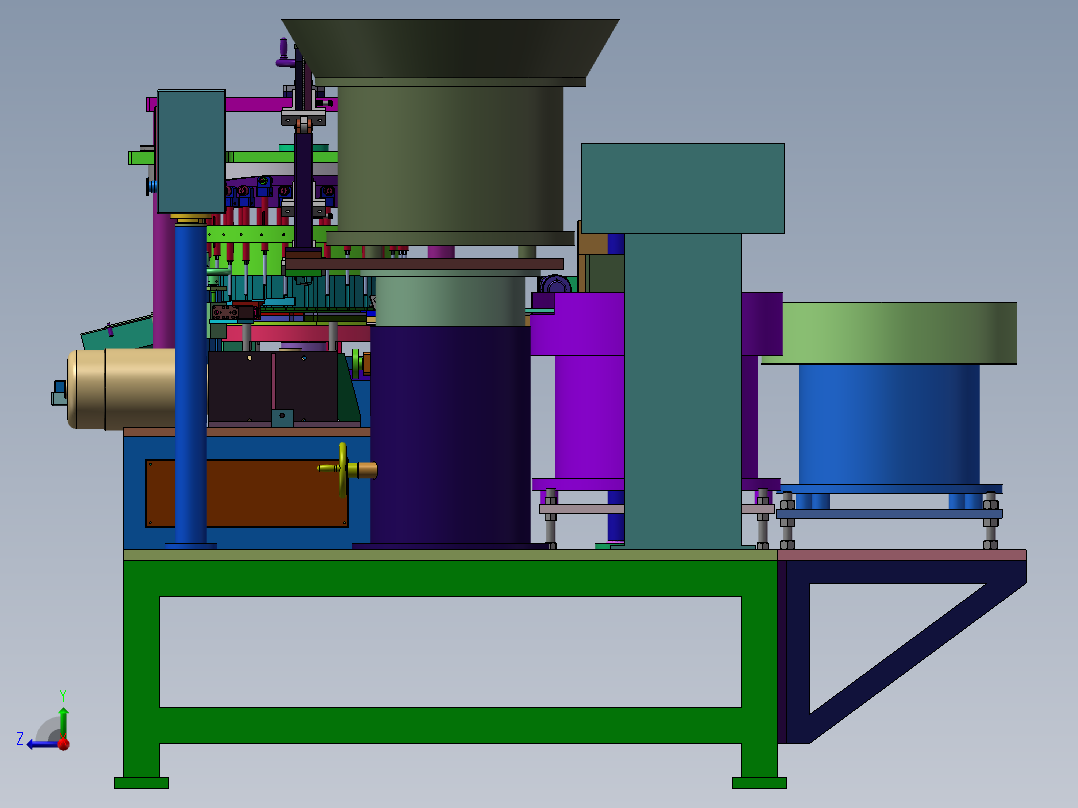Select the teal control box atop the blue post

(191, 151)
